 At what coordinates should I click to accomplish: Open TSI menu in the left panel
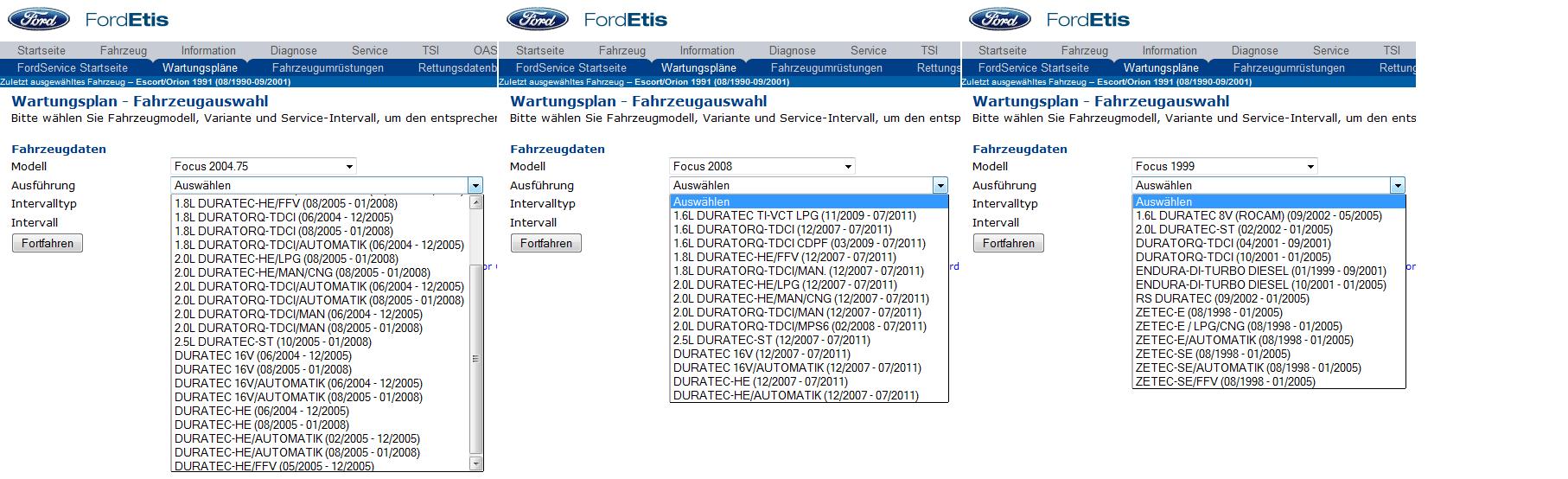(430, 50)
